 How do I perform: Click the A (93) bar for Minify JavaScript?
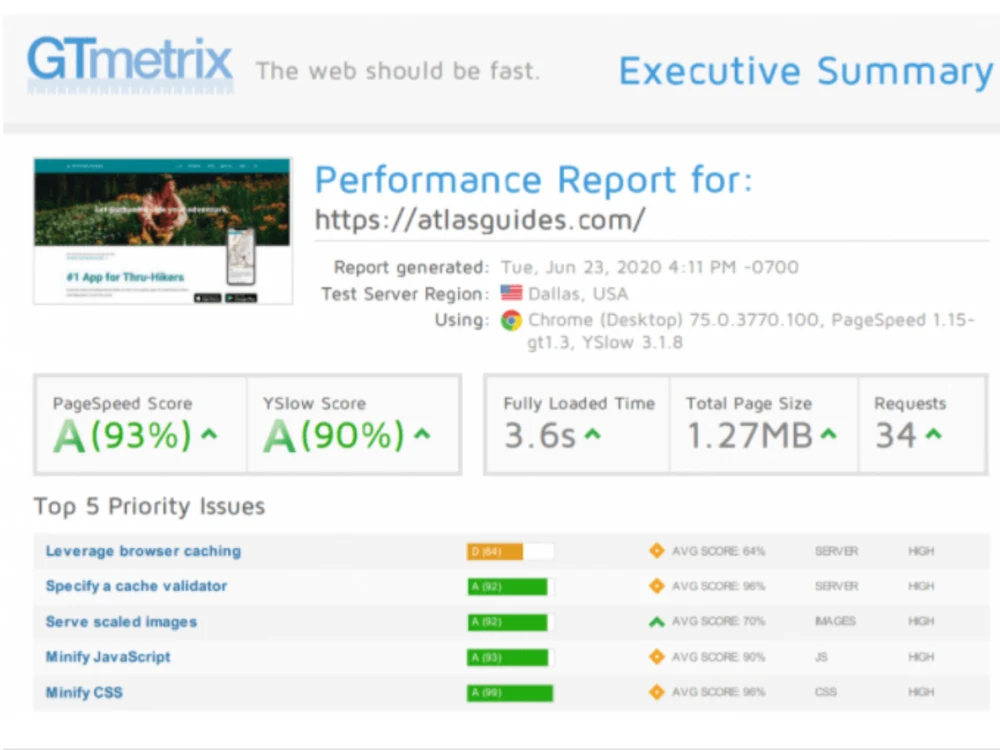click(510, 658)
